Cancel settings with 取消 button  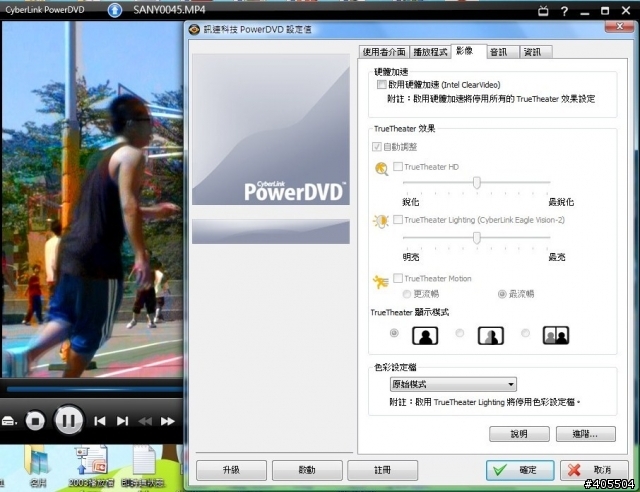coord(594,470)
